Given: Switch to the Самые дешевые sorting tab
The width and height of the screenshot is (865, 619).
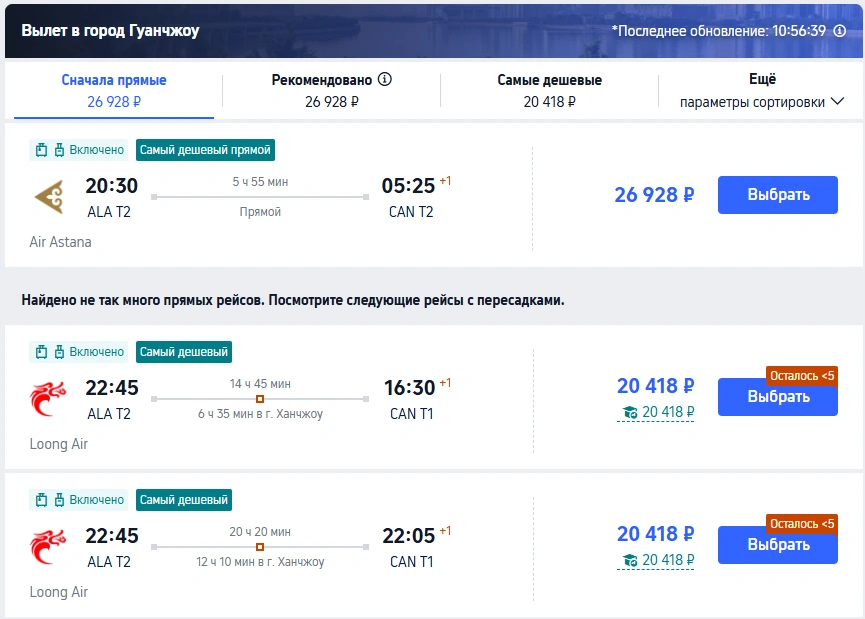Looking at the screenshot, I should click(549, 90).
